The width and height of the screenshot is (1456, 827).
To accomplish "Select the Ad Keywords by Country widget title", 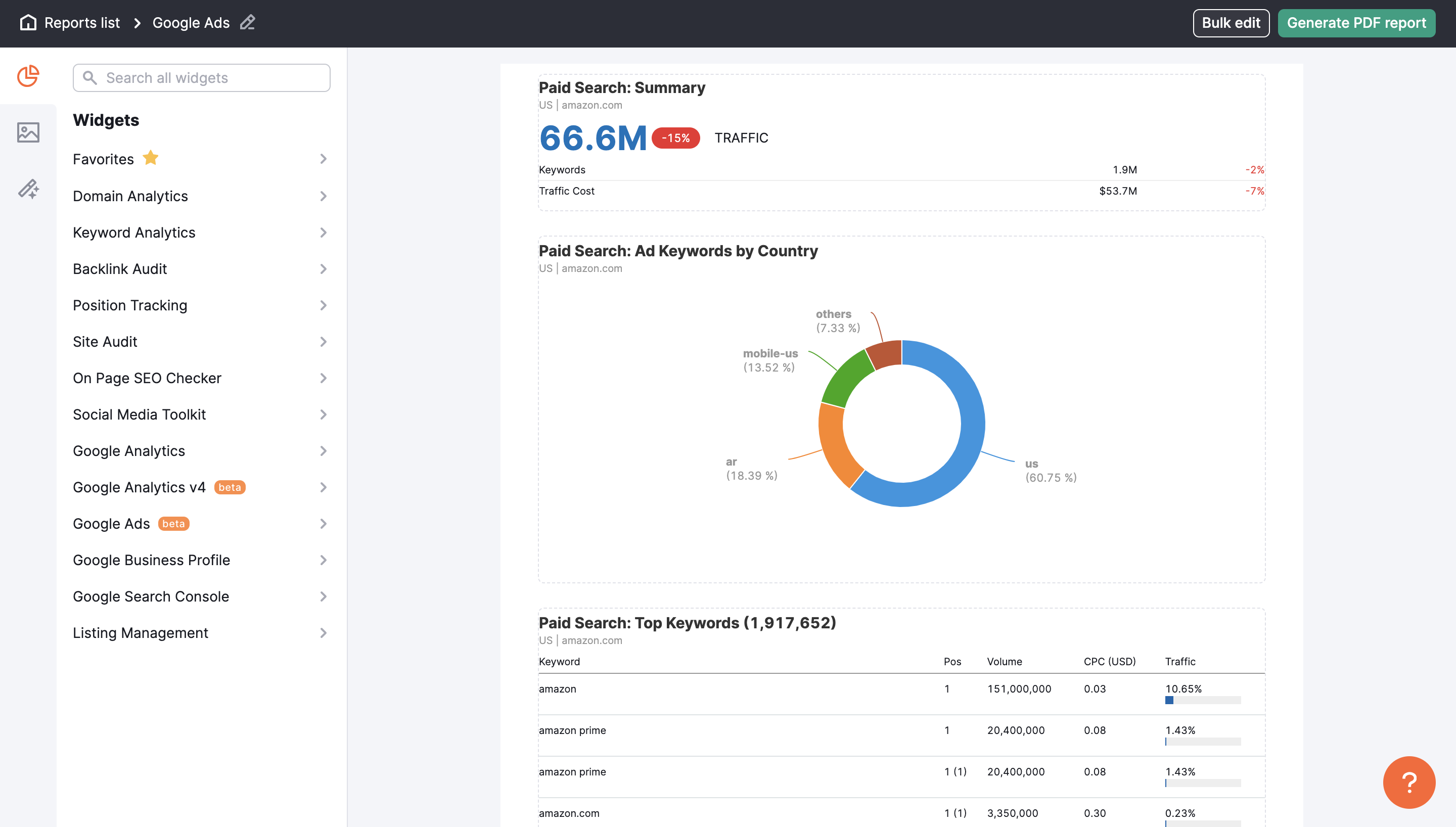I will pyautogui.click(x=678, y=251).
